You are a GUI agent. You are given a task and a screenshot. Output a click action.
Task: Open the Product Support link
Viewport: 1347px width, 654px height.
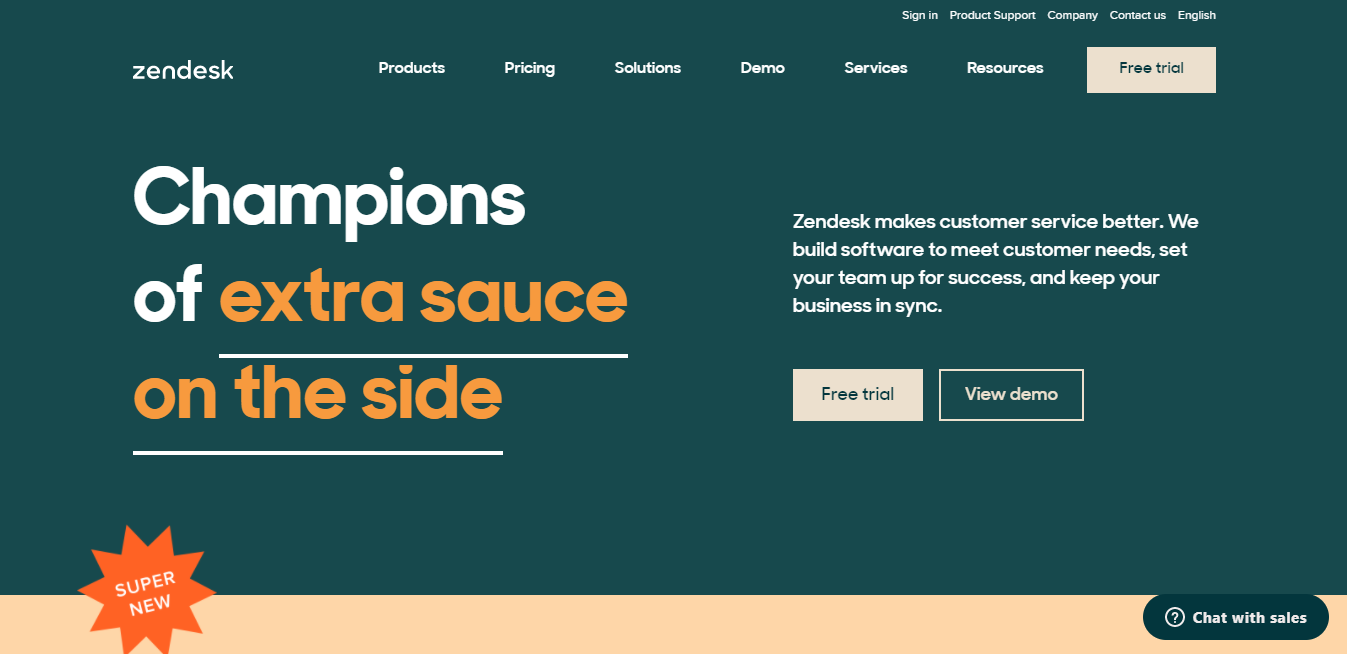point(993,15)
